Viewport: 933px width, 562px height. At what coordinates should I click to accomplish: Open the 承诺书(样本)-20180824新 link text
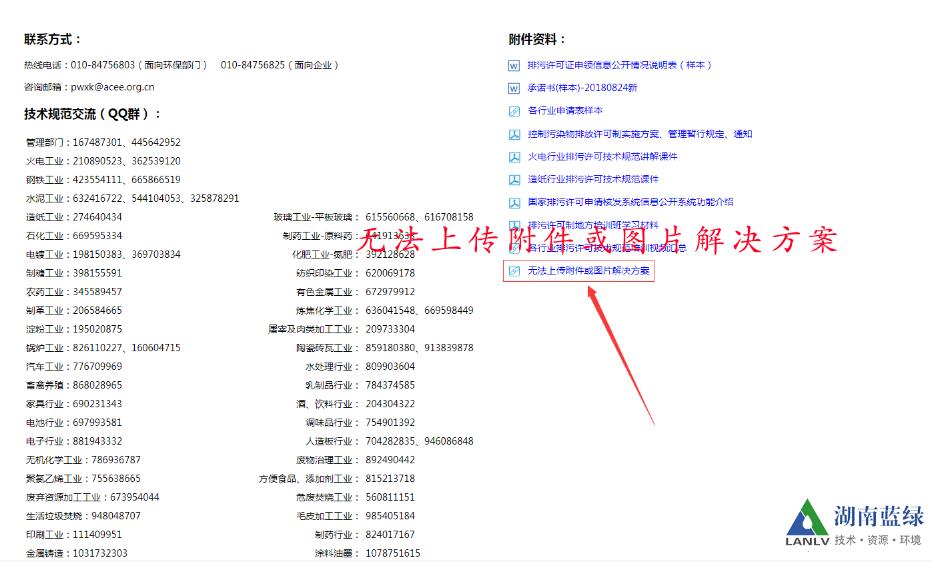click(582, 88)
